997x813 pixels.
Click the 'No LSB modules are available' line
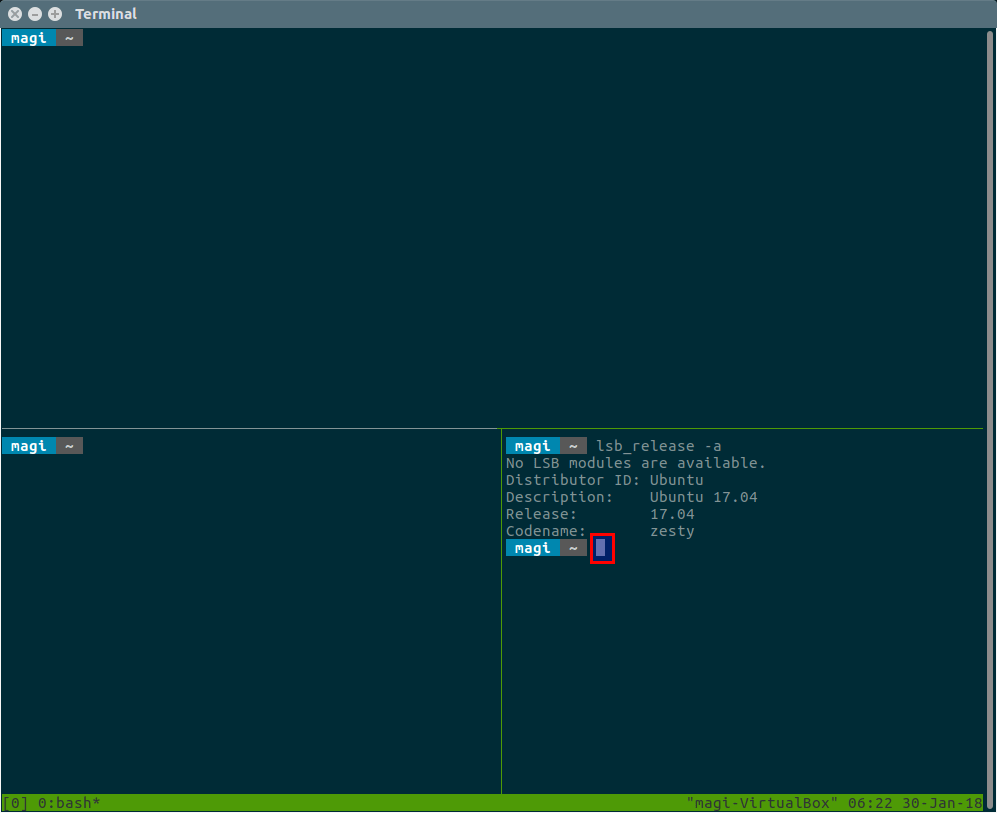tap(635, 463)
